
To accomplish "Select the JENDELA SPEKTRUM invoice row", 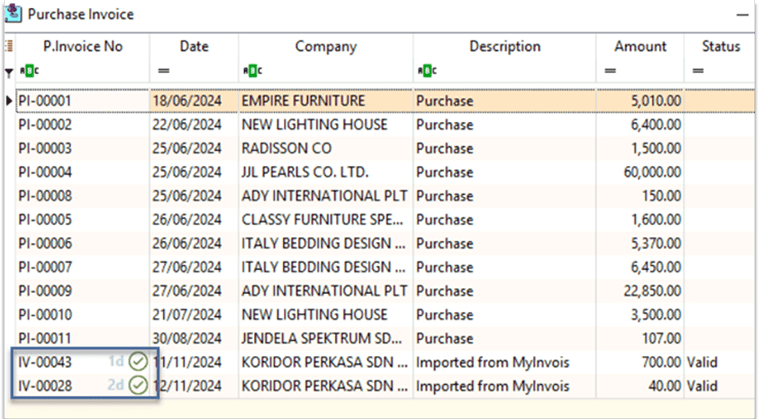I will click(385, 338).
